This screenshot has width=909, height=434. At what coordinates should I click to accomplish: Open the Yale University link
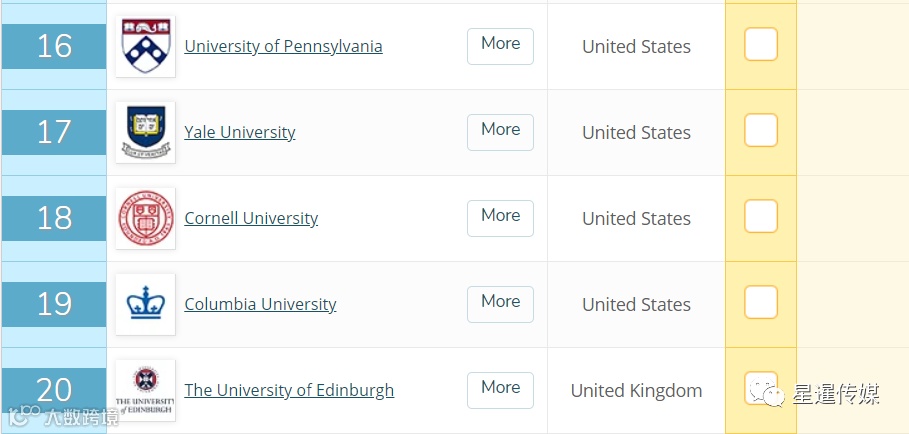tap(240, 132)
